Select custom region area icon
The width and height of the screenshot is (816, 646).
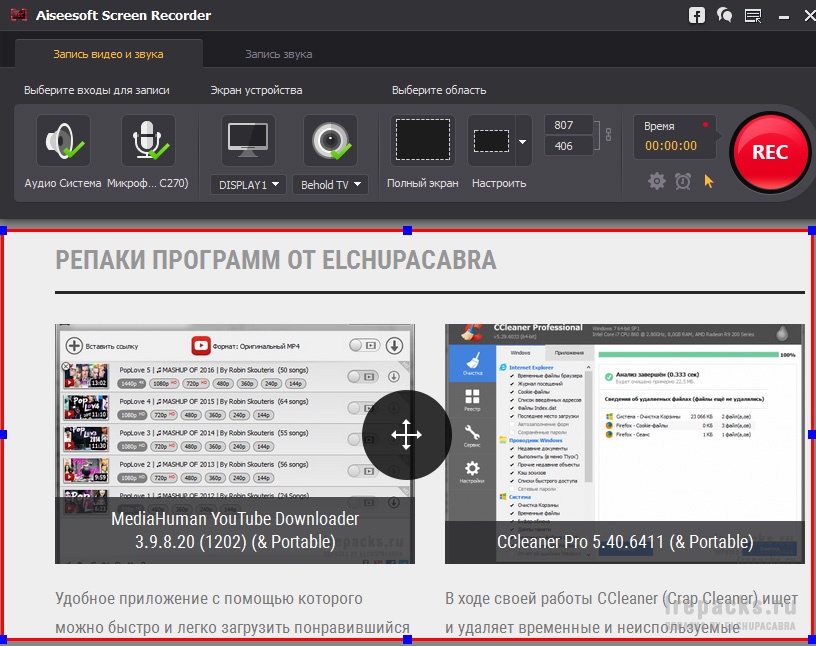pyautogui.click(x=491, y=141)
